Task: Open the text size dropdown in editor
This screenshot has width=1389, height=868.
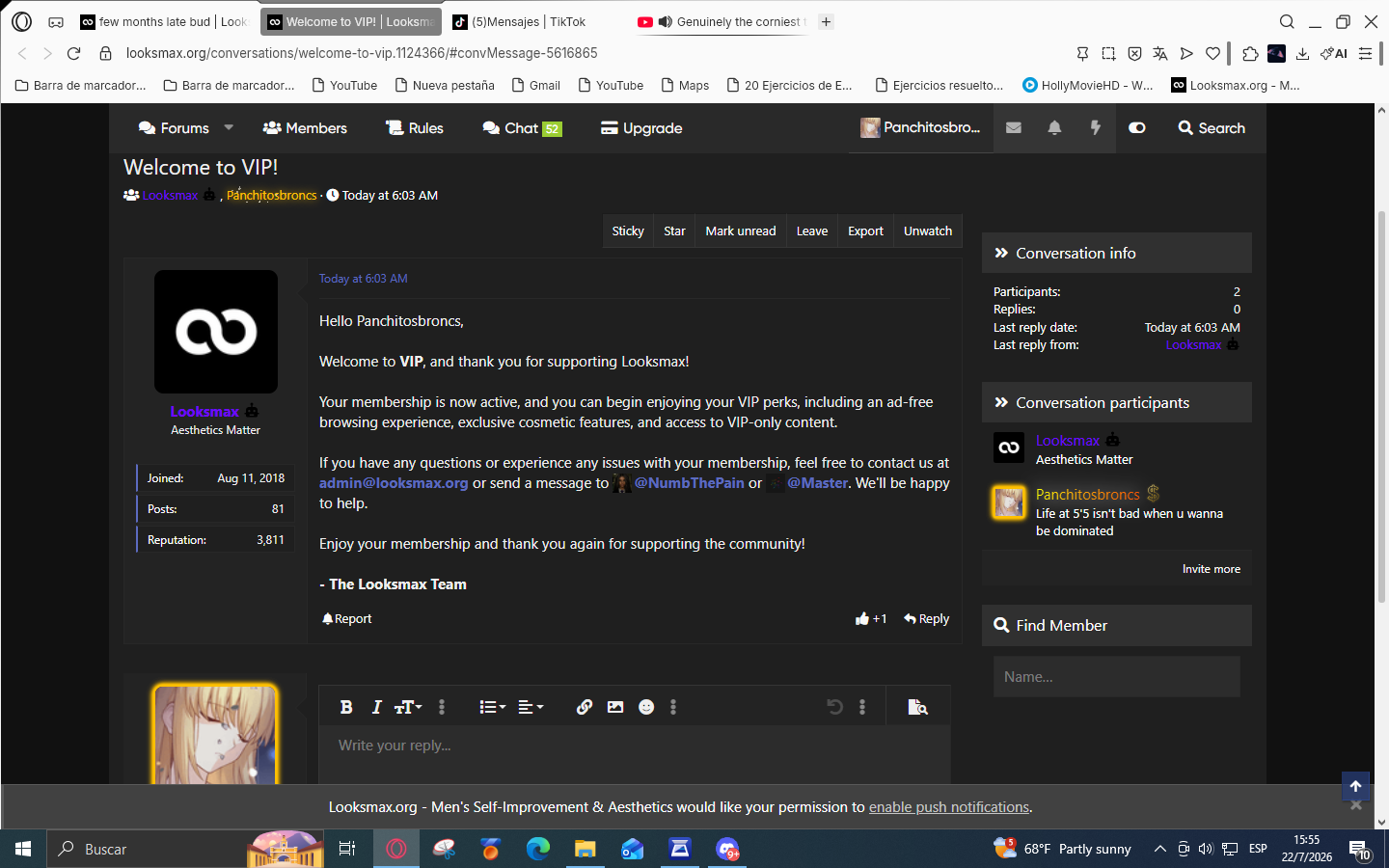Action: click(408, 707)
